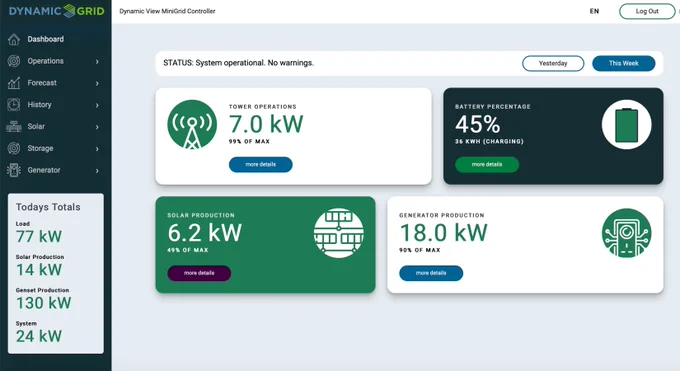Click the generator circuit round icon

coord(627,233)
